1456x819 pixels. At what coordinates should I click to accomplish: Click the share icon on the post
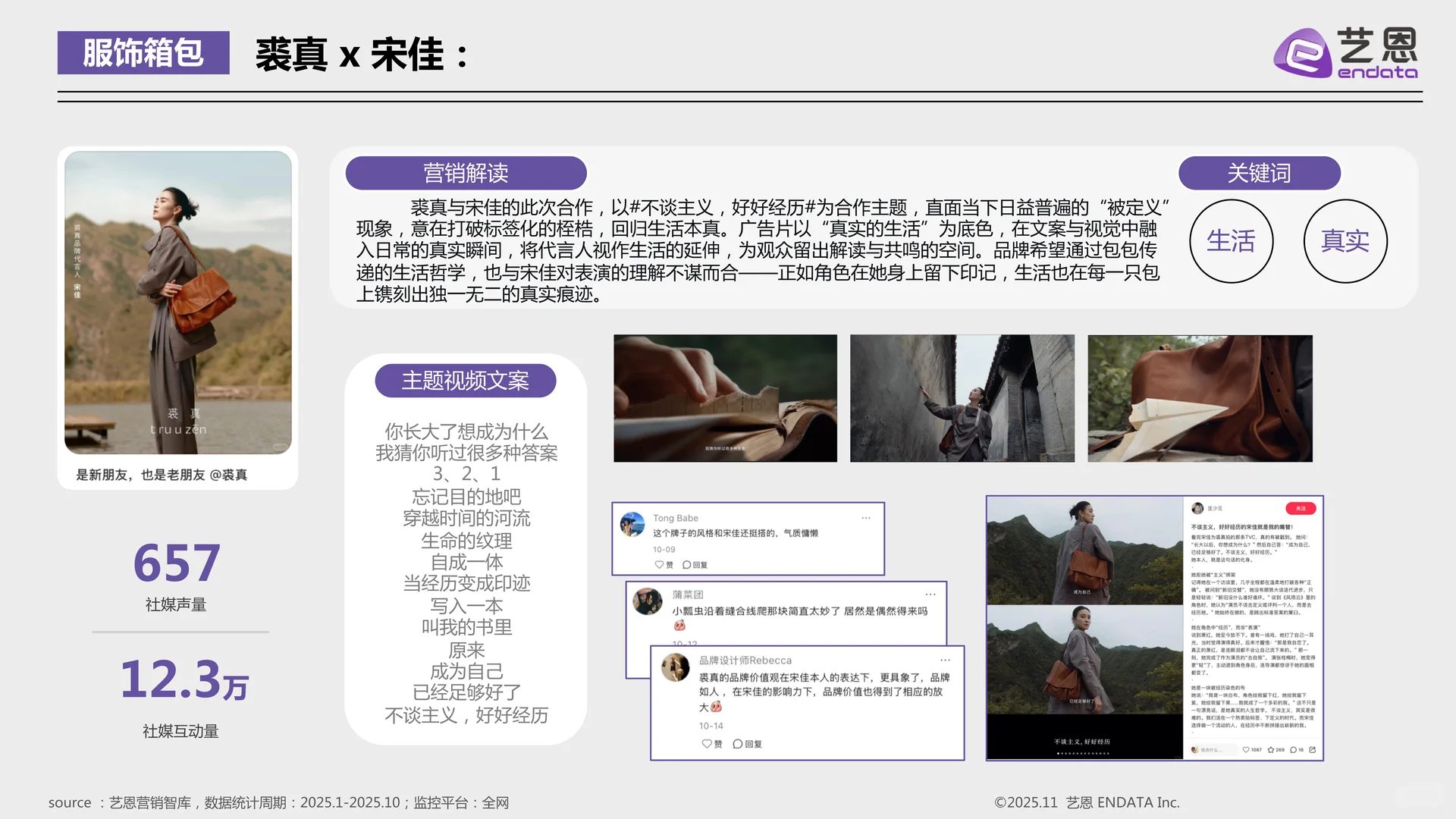coord(1313,750)
